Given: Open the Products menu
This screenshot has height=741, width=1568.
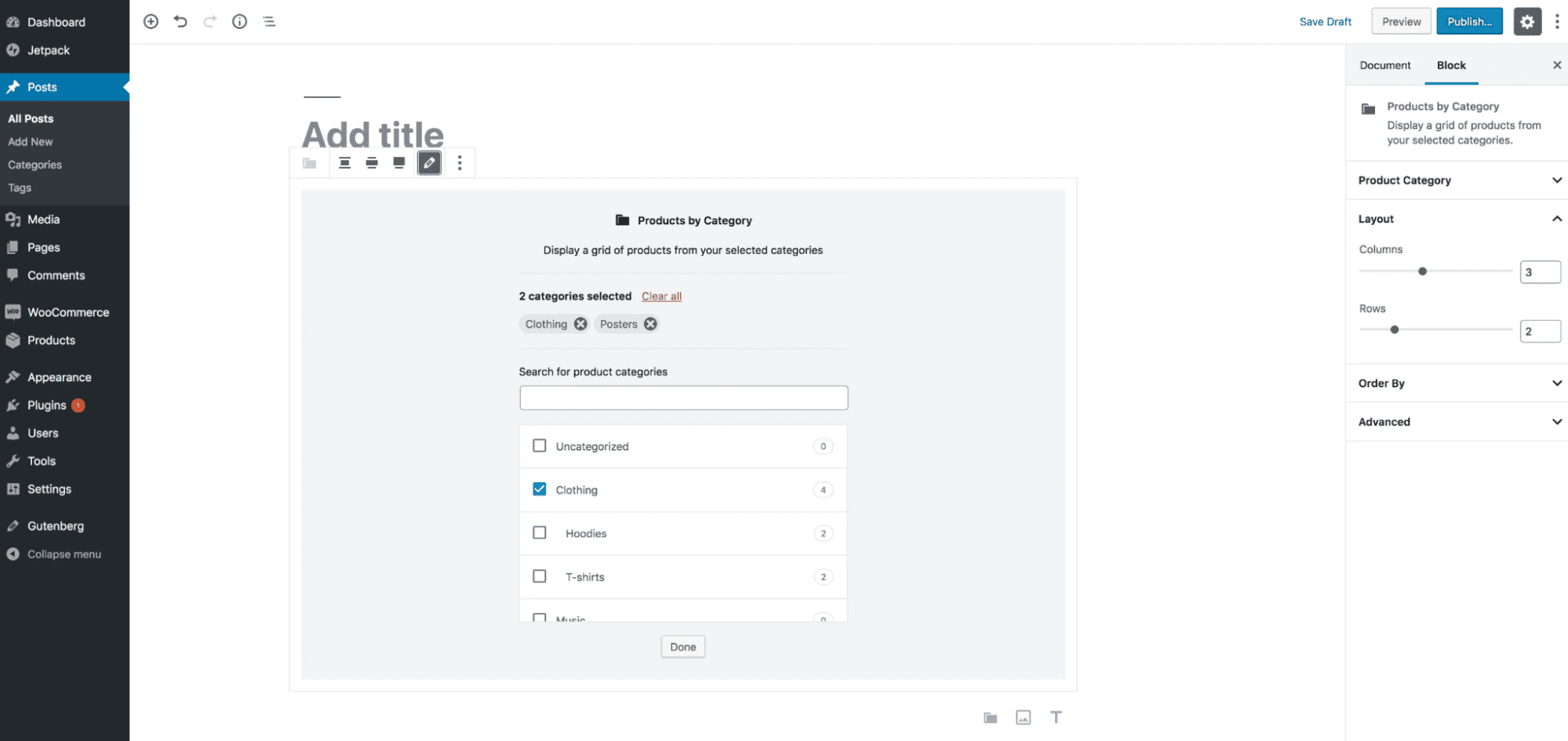Looking at the screenshot, I should 64,340.
